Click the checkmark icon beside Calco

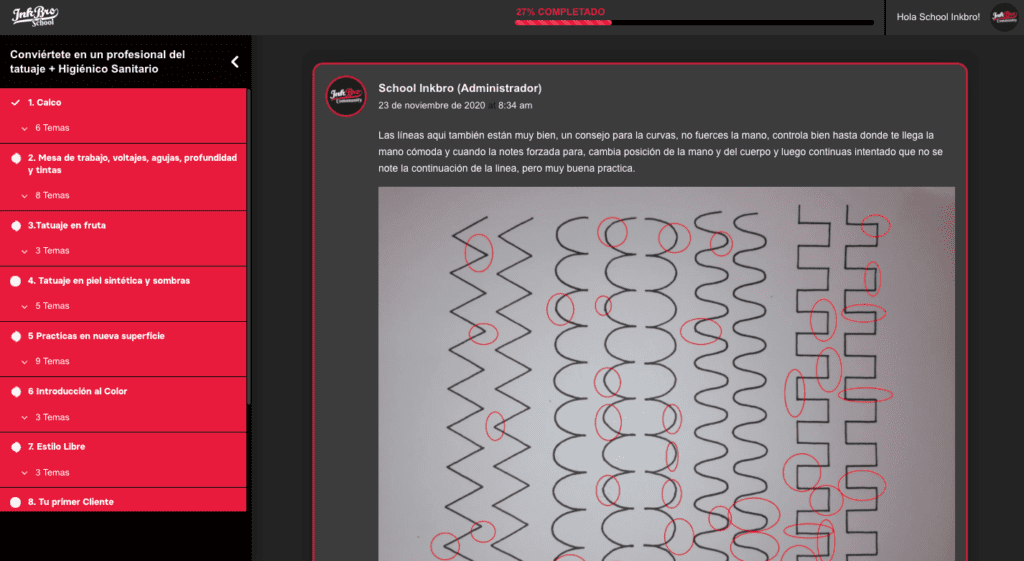15,103
